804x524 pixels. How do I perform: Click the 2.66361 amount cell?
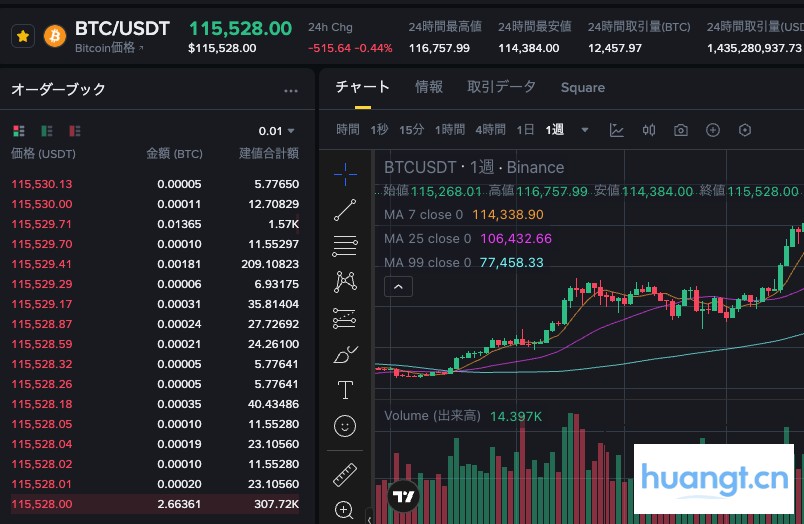point(179,504)
